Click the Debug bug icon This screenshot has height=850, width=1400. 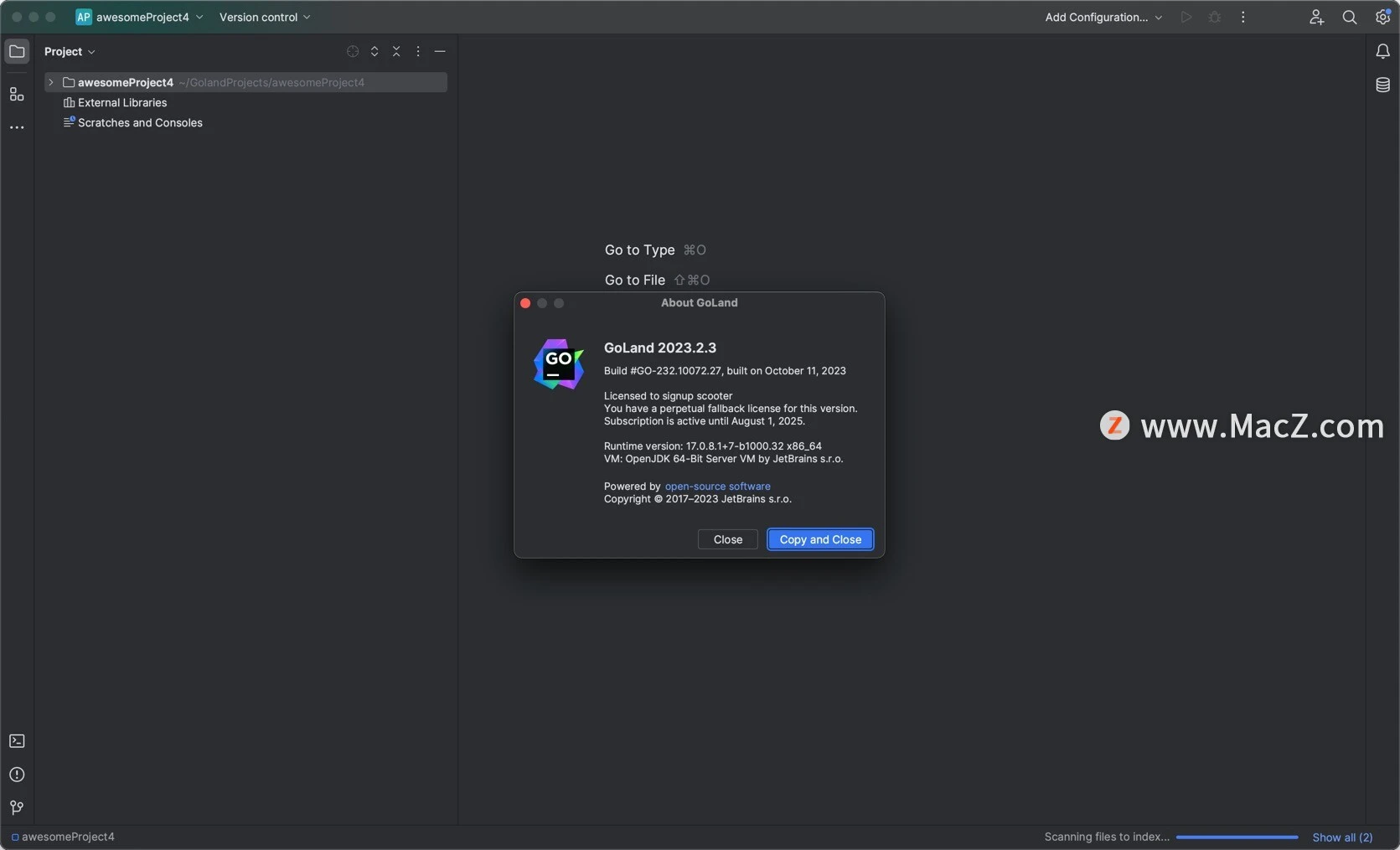click(1215, 17)
